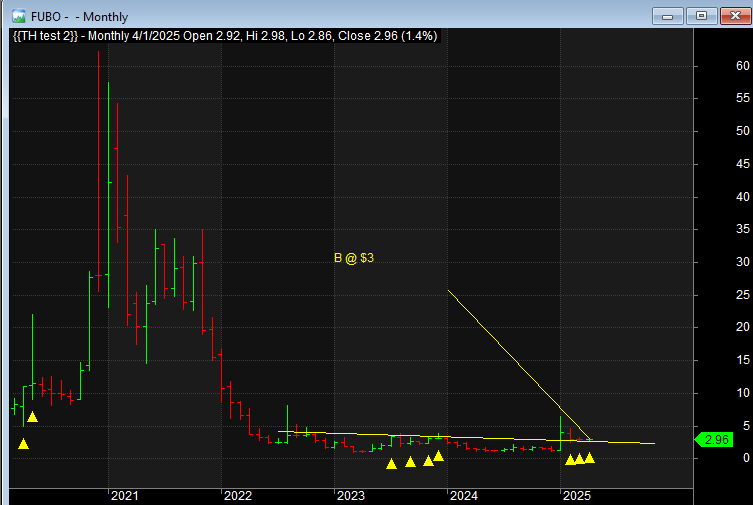Click the lowest yellow triangle under the 2020 bars
753x505 pixels.
[23, 444]
